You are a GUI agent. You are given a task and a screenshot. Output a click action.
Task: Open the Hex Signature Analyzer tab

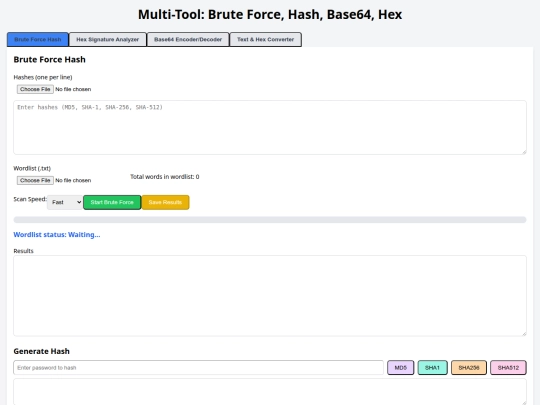pos(107,40)
